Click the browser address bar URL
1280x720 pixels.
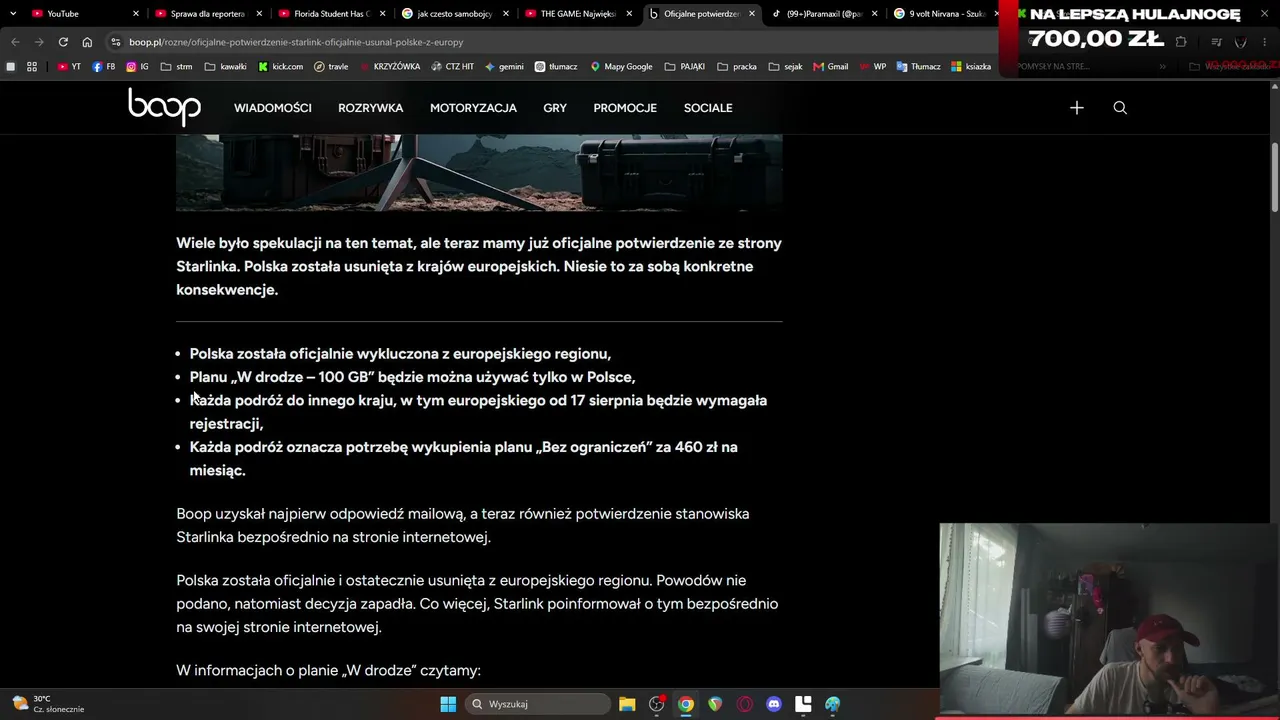click(x=296, y=42)
